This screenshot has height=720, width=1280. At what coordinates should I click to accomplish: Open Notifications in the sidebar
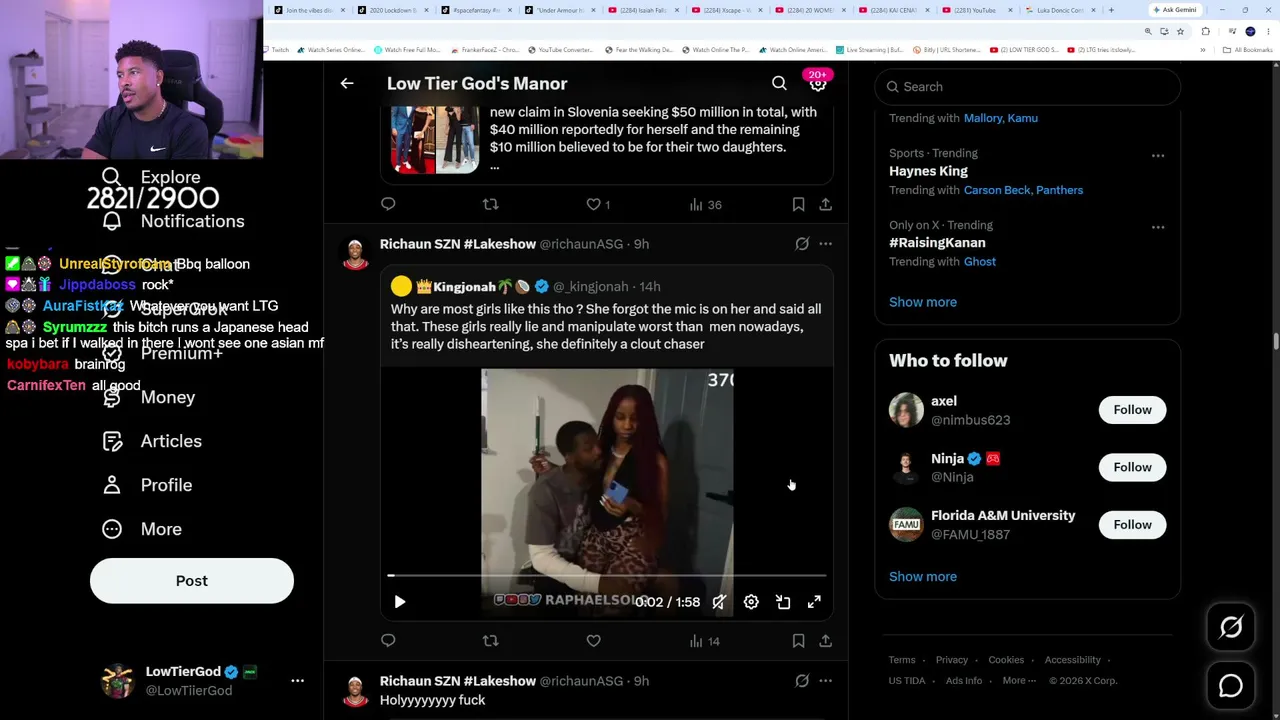[173, 221]
